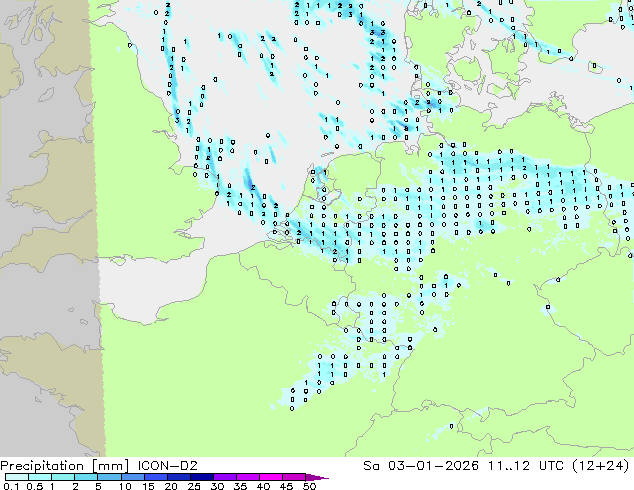Viewport: 634px width, 490px height.
Task: Click the '30' legend scale value
Action: (x=217, y=486)
